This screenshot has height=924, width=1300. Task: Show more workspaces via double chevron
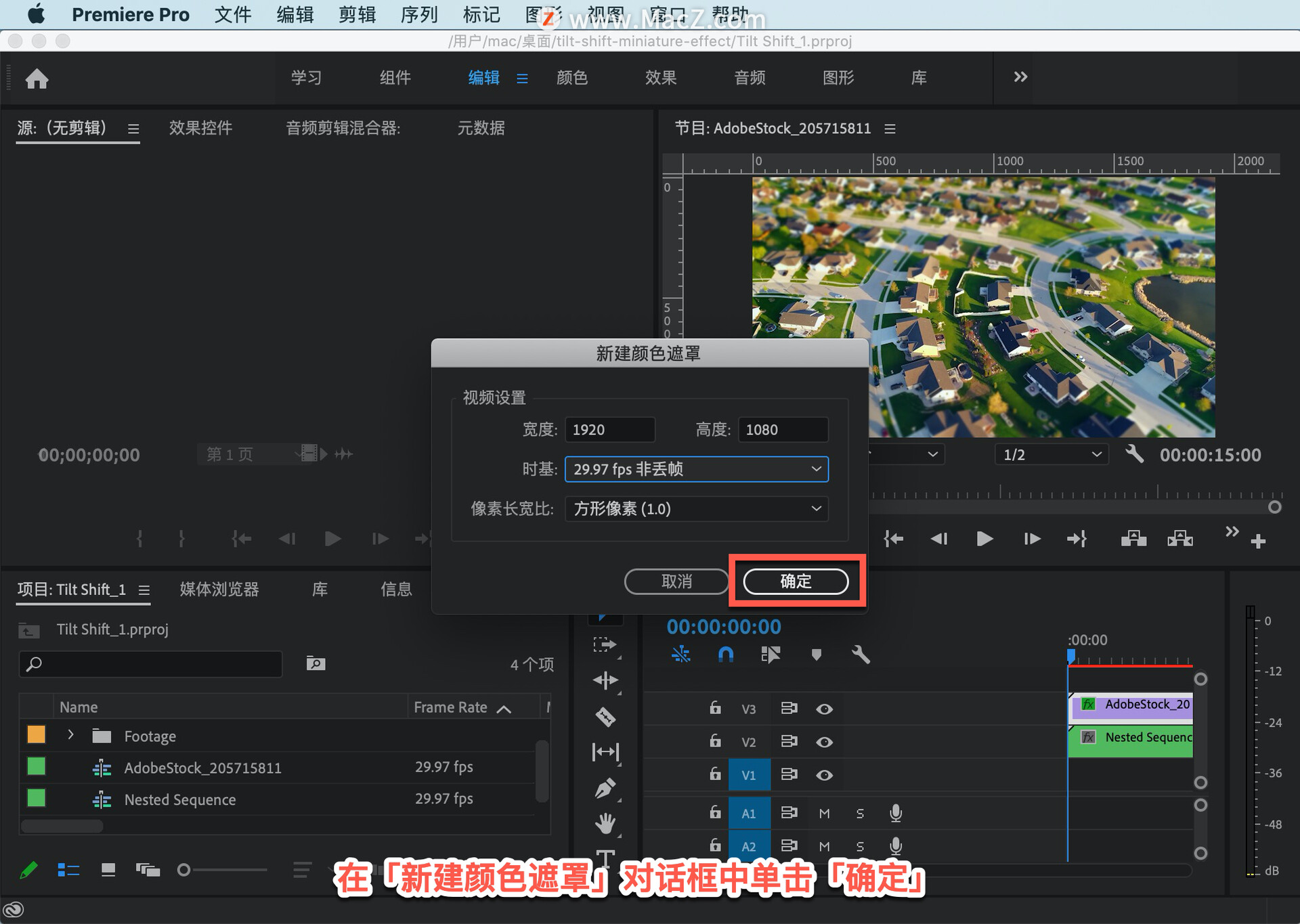coord(1020,76)
